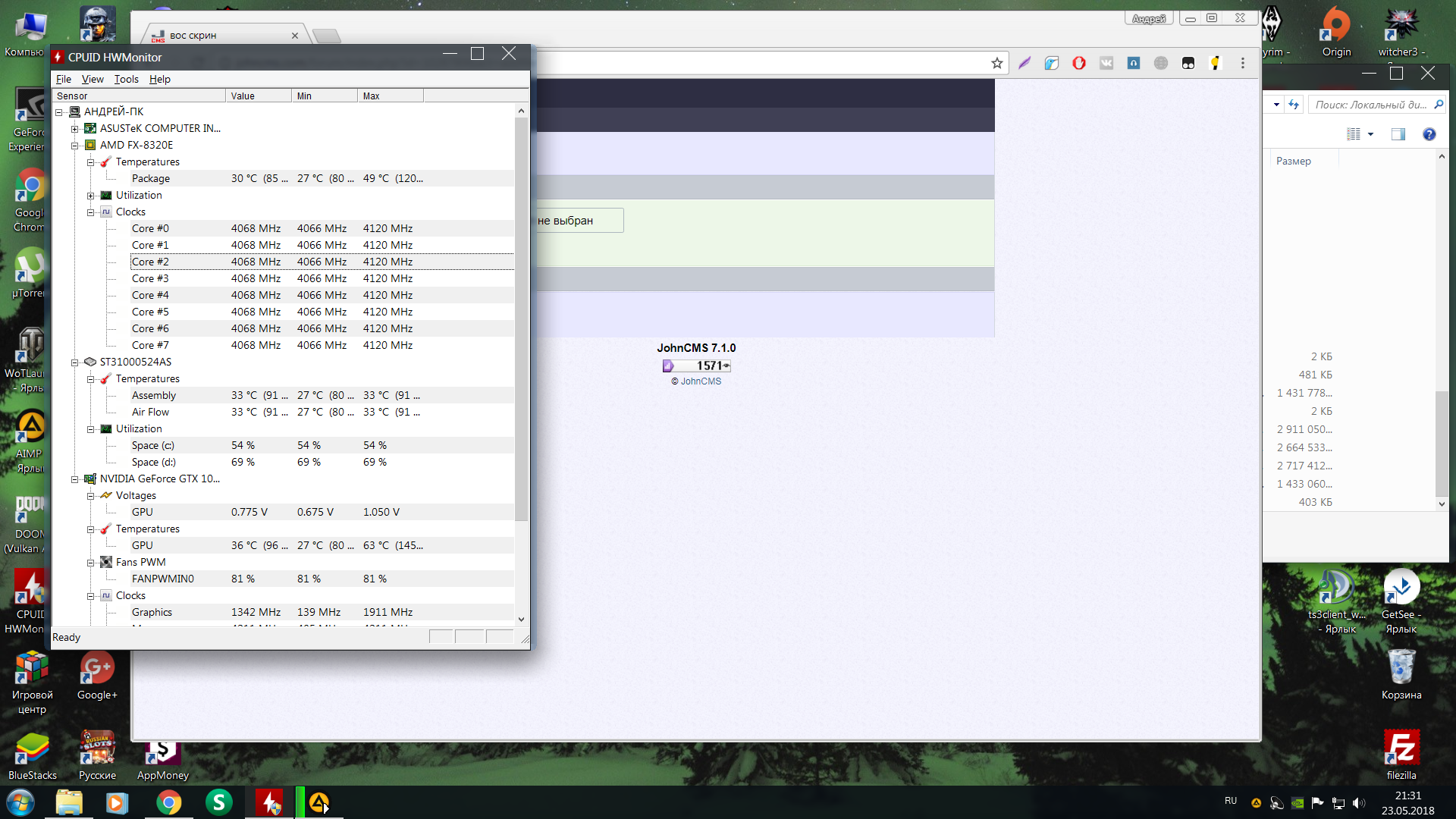Open the View menu in HWMonitor

93,79
